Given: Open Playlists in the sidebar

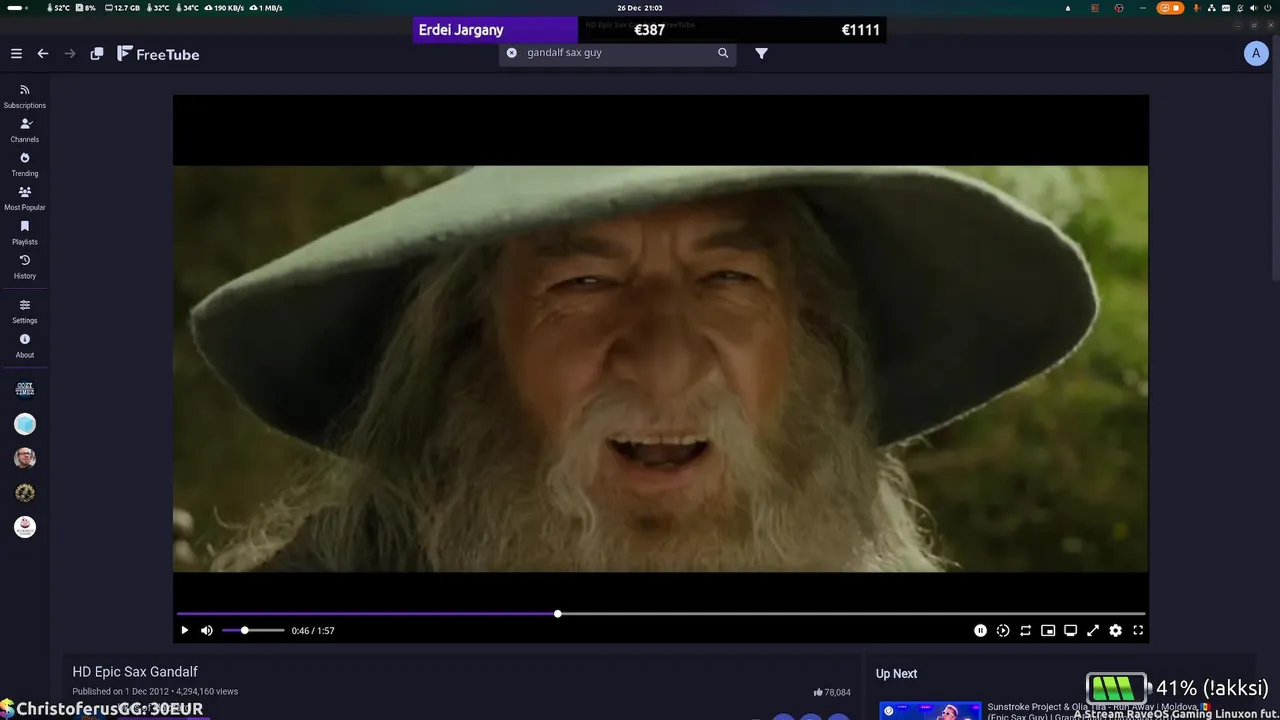Looking at the screenshot, I should (x=25, y=232).
